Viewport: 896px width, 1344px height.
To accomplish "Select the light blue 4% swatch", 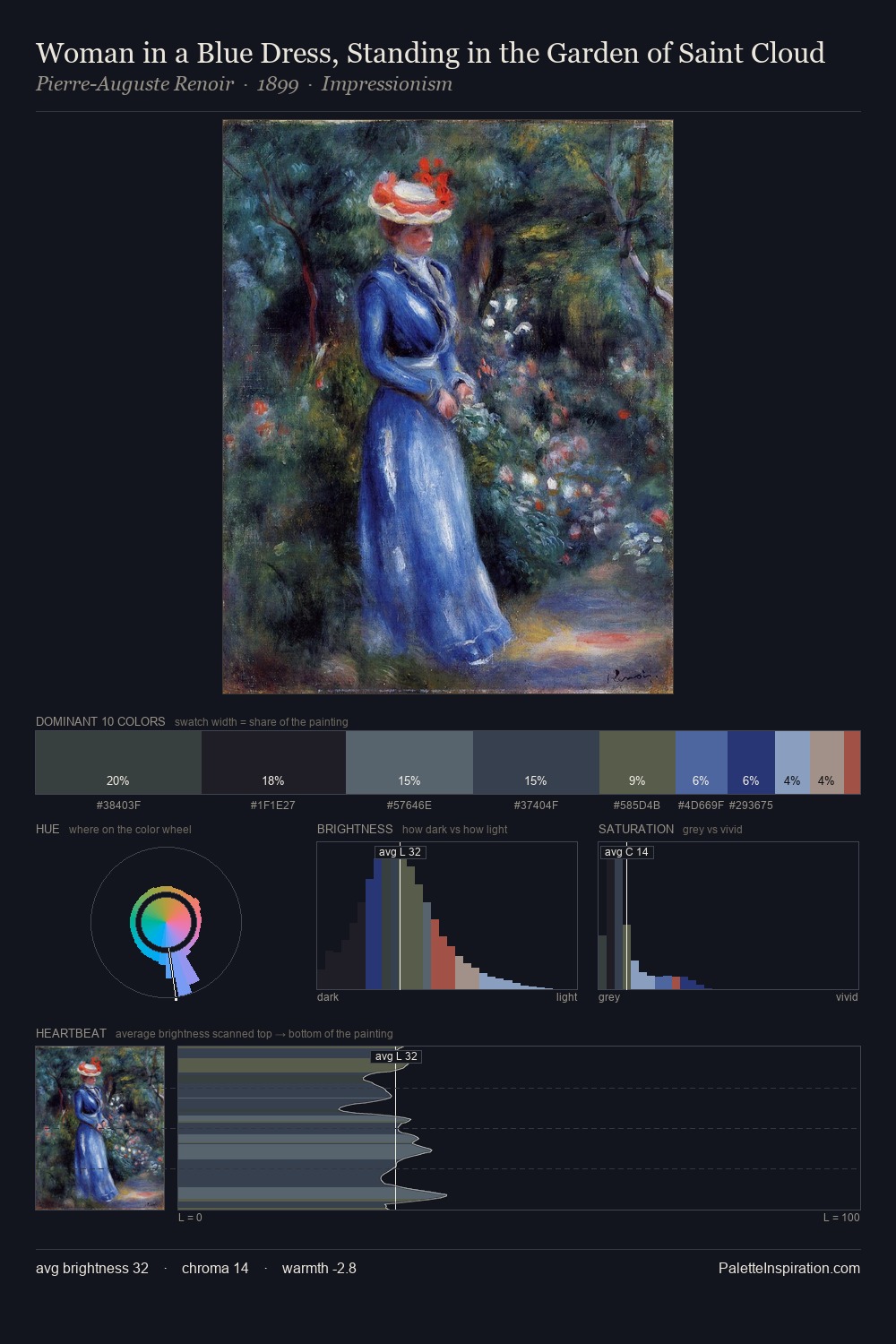I will pyautogui.click(x=792, y=762).
